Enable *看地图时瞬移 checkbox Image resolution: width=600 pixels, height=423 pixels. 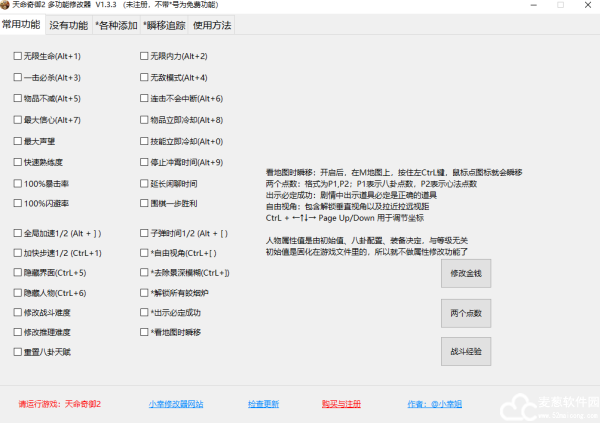(144, 332)
